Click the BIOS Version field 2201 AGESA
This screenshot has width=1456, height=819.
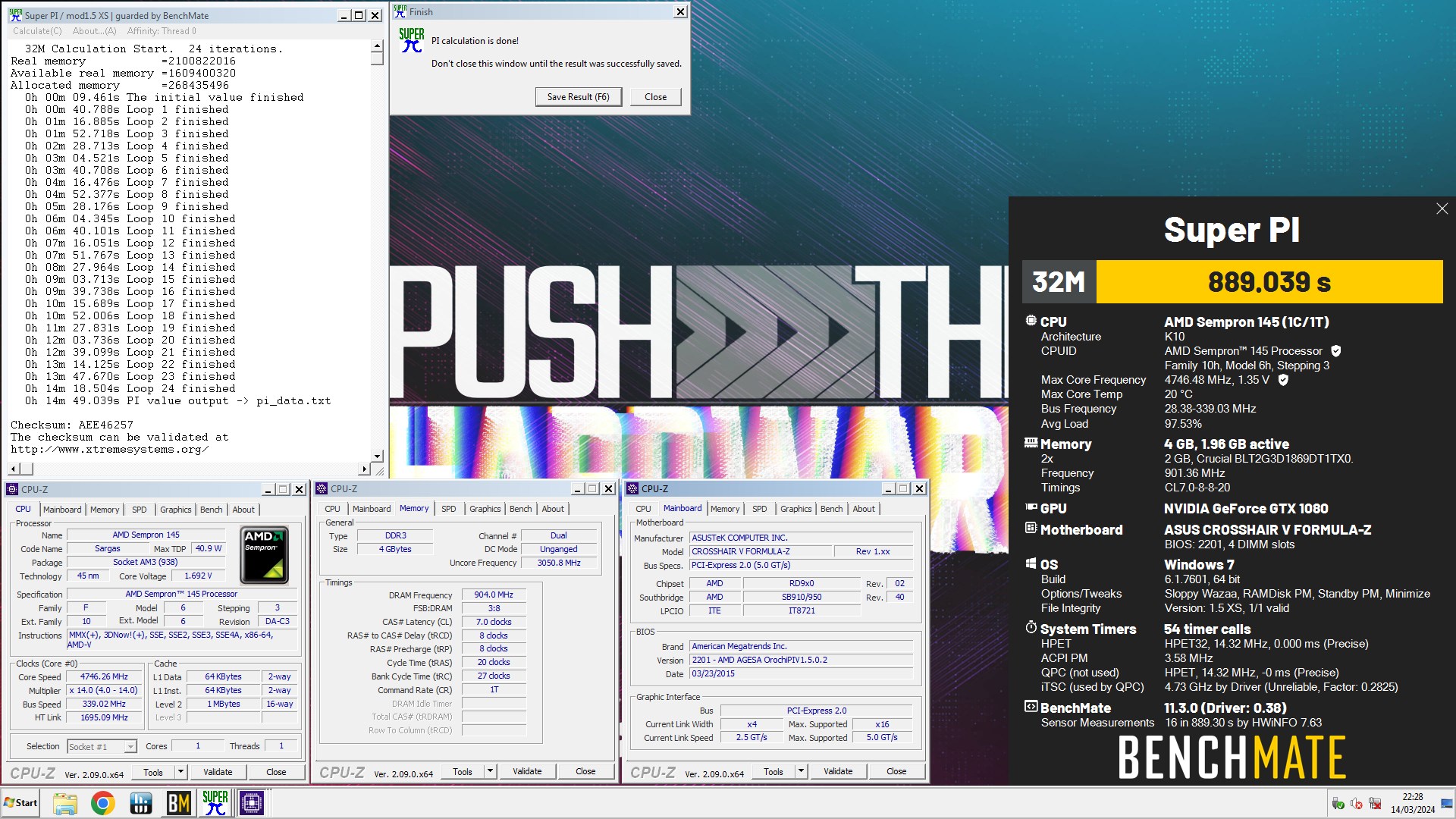(x=802, y=660)
